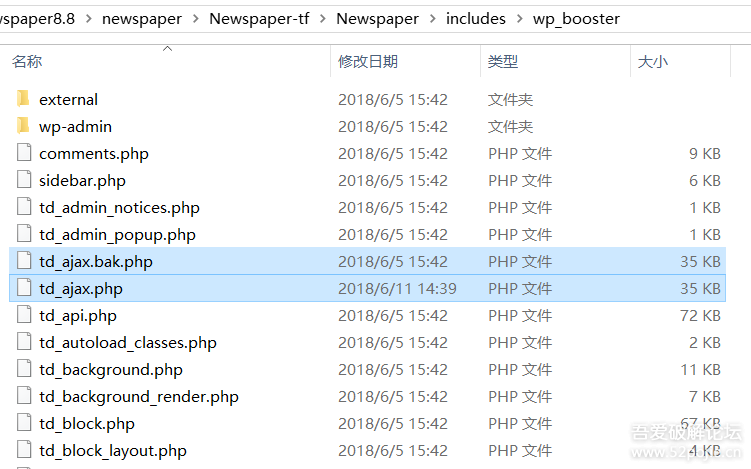Open the chevron before wp_booster breadcrumb

pyautogui.click(x=520, y=19)
